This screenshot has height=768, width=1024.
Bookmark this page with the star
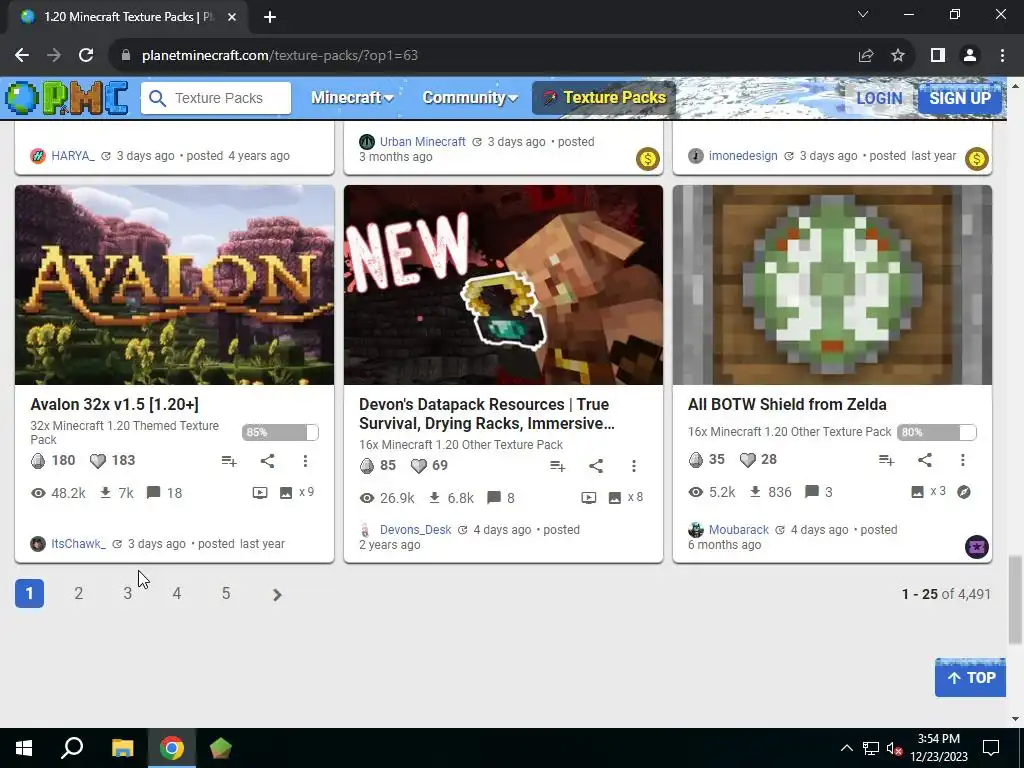pyautogui.click(x=898, y=56)
